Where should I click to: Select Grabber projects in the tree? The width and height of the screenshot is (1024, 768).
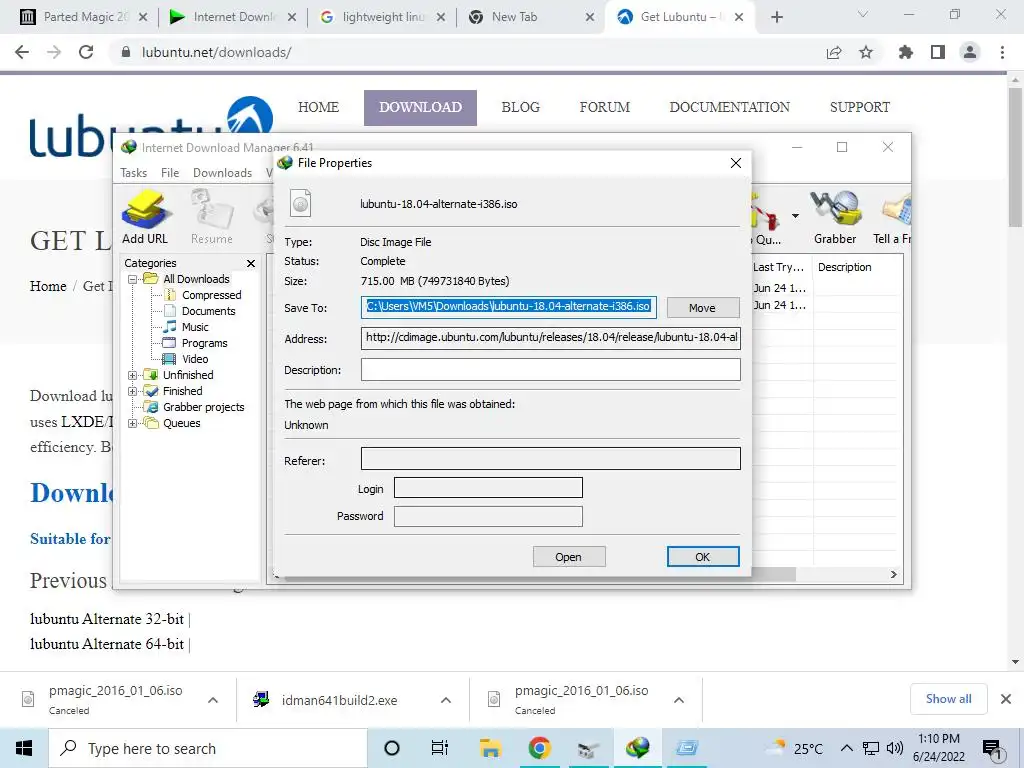coord(203,407)
